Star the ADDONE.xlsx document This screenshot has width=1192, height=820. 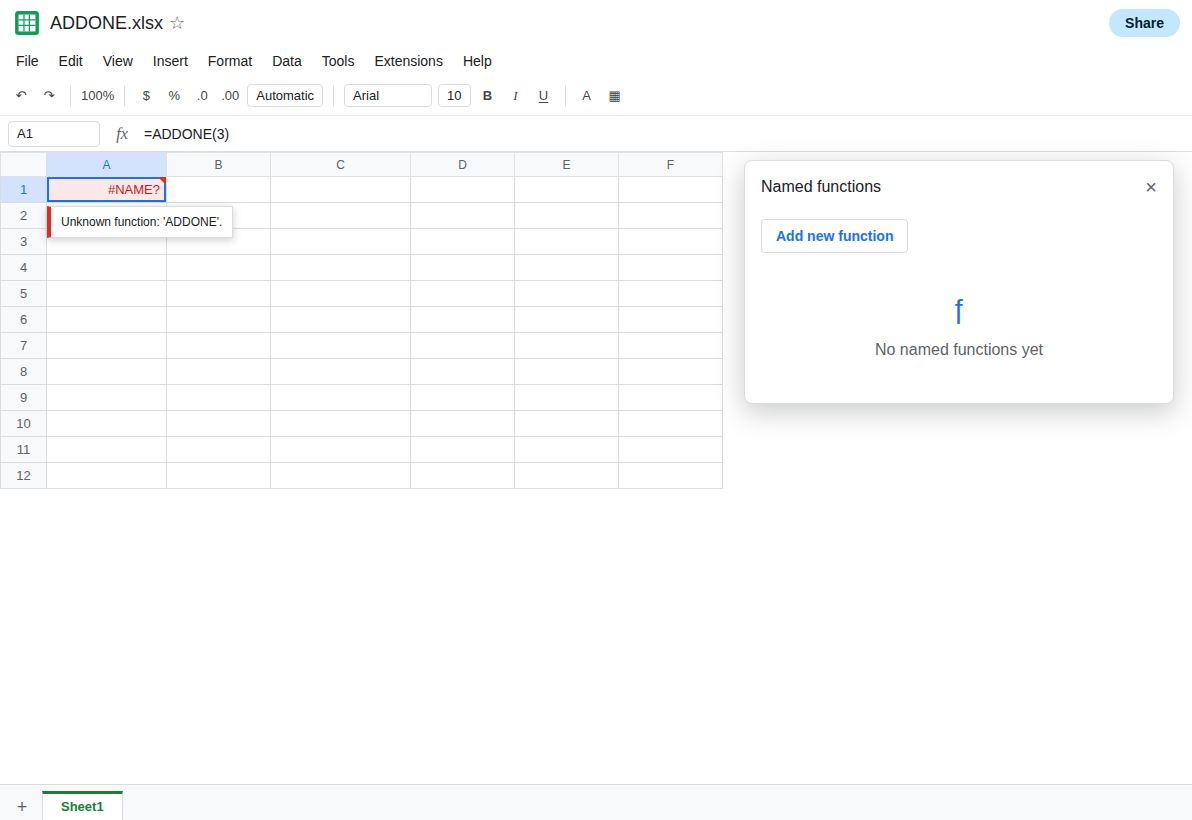[177, 23]
